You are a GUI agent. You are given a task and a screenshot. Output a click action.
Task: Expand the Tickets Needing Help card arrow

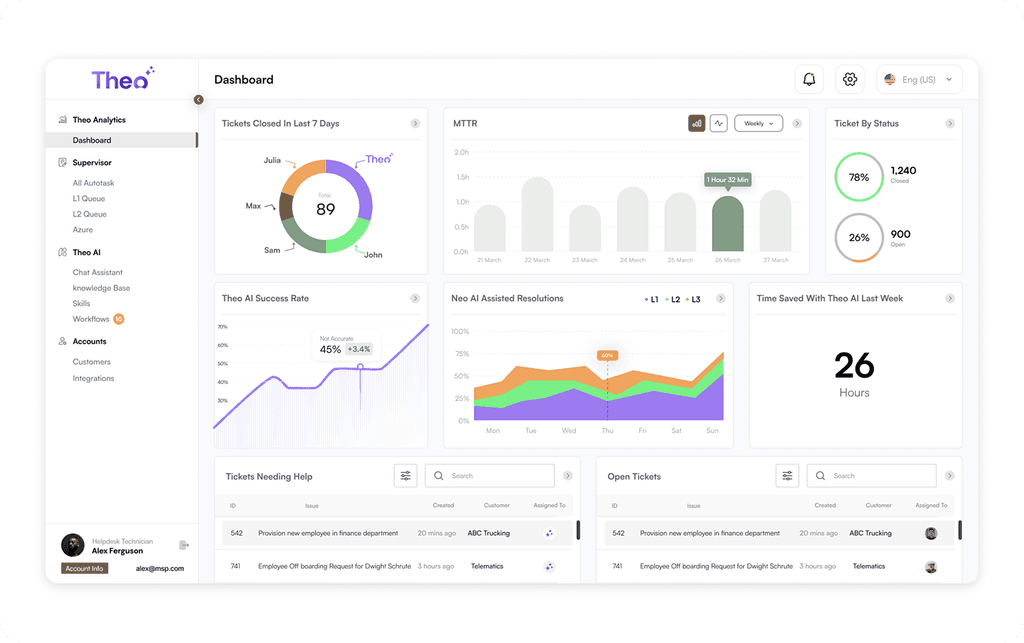tap(568, 476)
